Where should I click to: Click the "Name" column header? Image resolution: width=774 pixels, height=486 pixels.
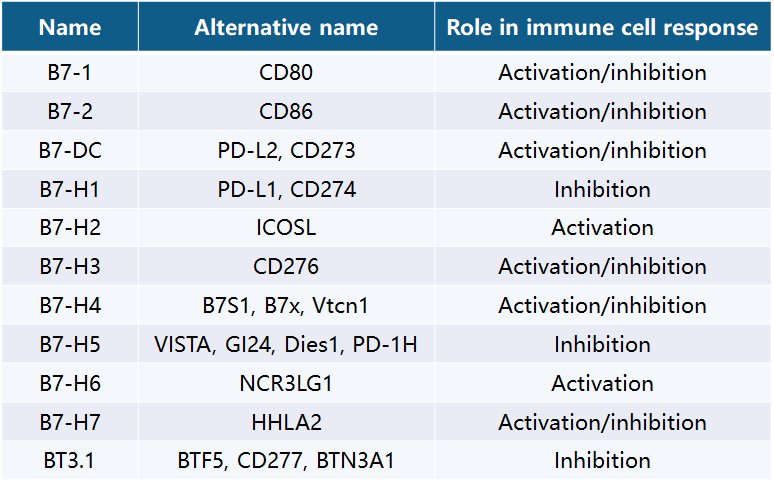coord(70,27)
